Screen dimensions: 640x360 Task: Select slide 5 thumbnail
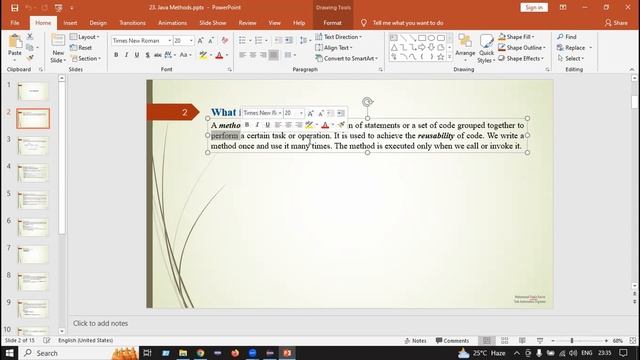point(33,200)
